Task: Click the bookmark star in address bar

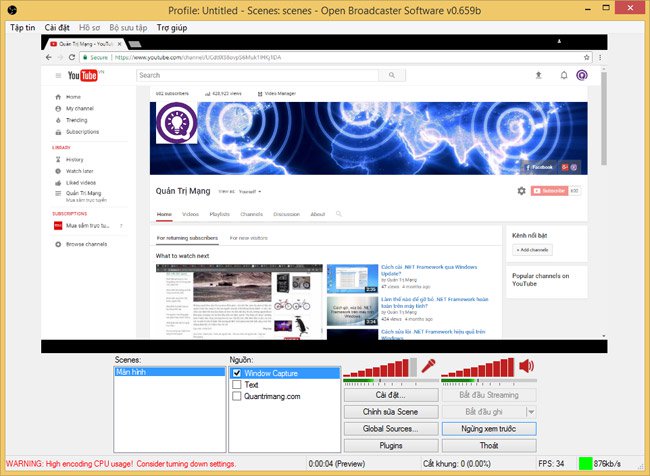Action: tap(587, 58)
